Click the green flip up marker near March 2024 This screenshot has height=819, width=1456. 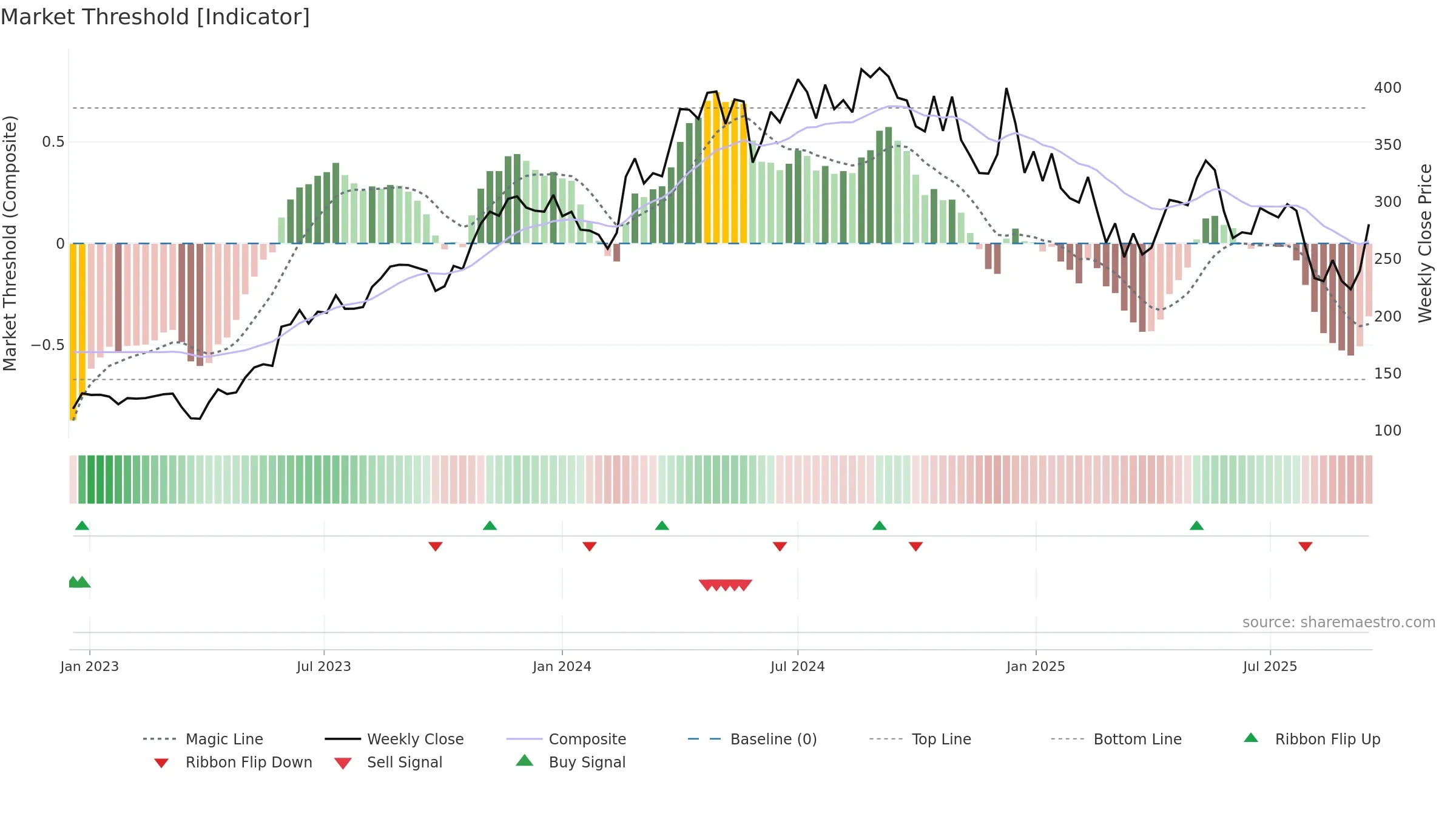662,525
